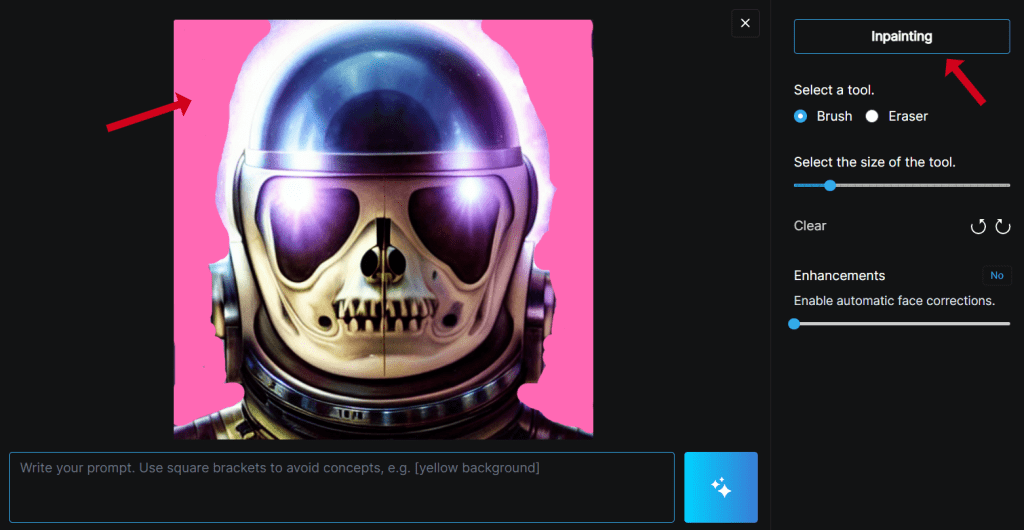The height and width of the screenshot is (530, 1024).
Task: Undo the last brush stroke
Action: tap(978, 227)
